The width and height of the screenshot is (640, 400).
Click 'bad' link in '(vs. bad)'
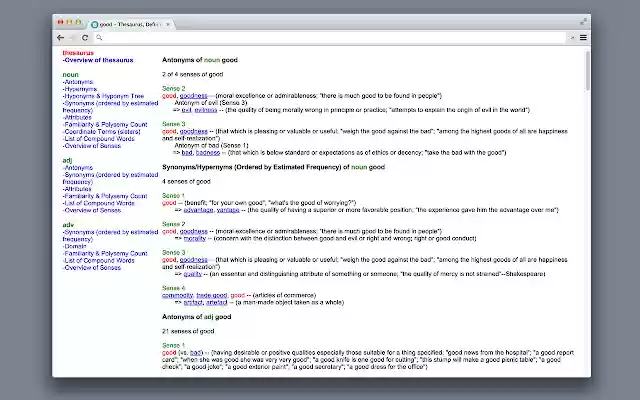[196, 353]
